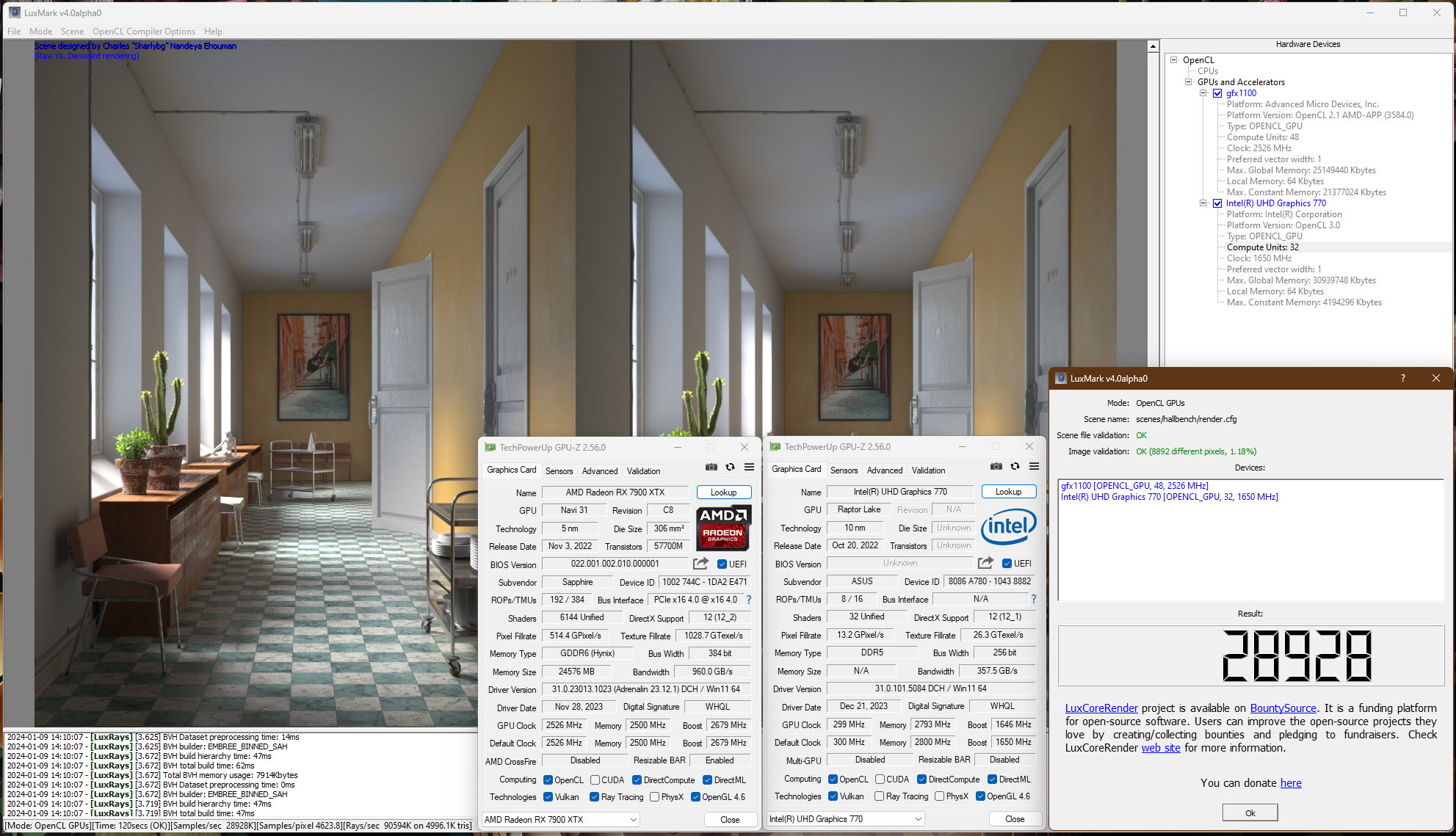Click refresh icon in Intel GPU-Z window
1456x836 pixels.
(1015, 466)
